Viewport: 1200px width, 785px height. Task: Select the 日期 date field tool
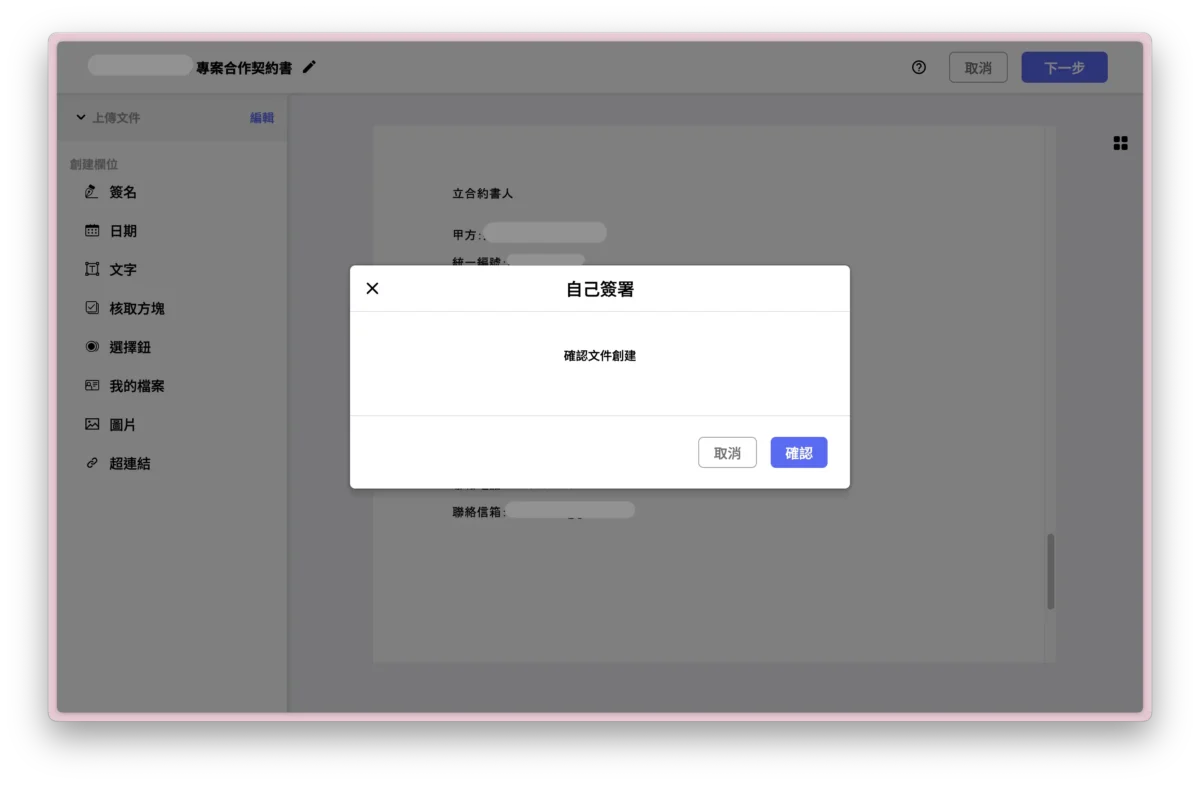pyautogui.click(x=122, y=230)
